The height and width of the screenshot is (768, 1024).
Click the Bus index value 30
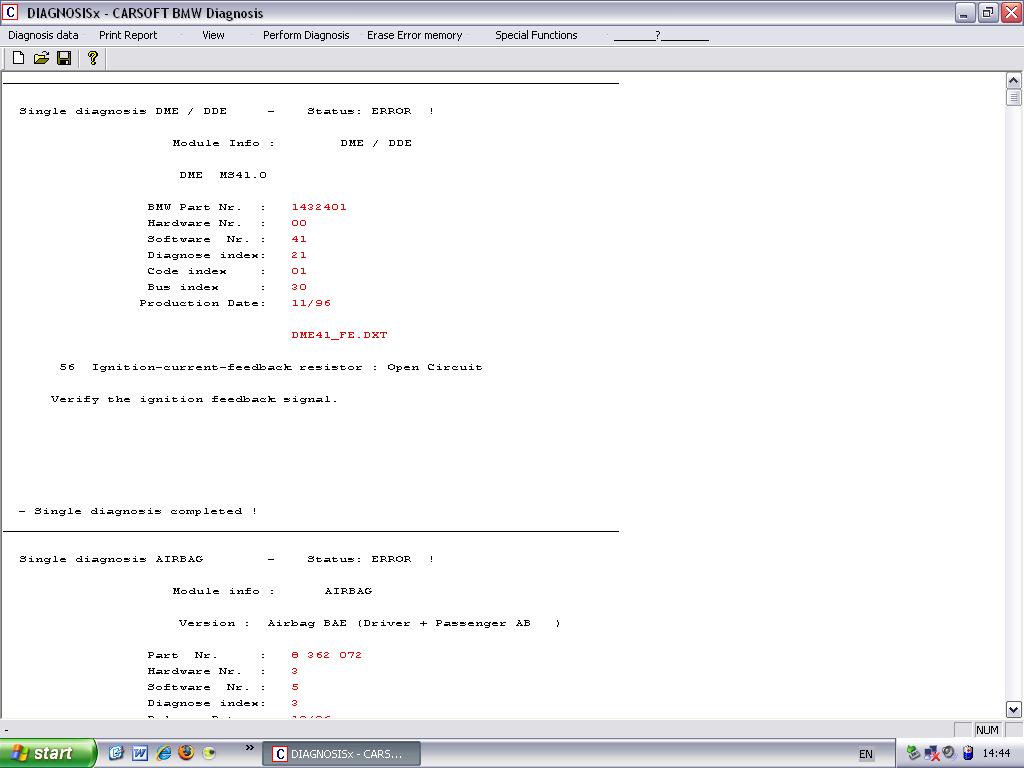tap(299, 287)
